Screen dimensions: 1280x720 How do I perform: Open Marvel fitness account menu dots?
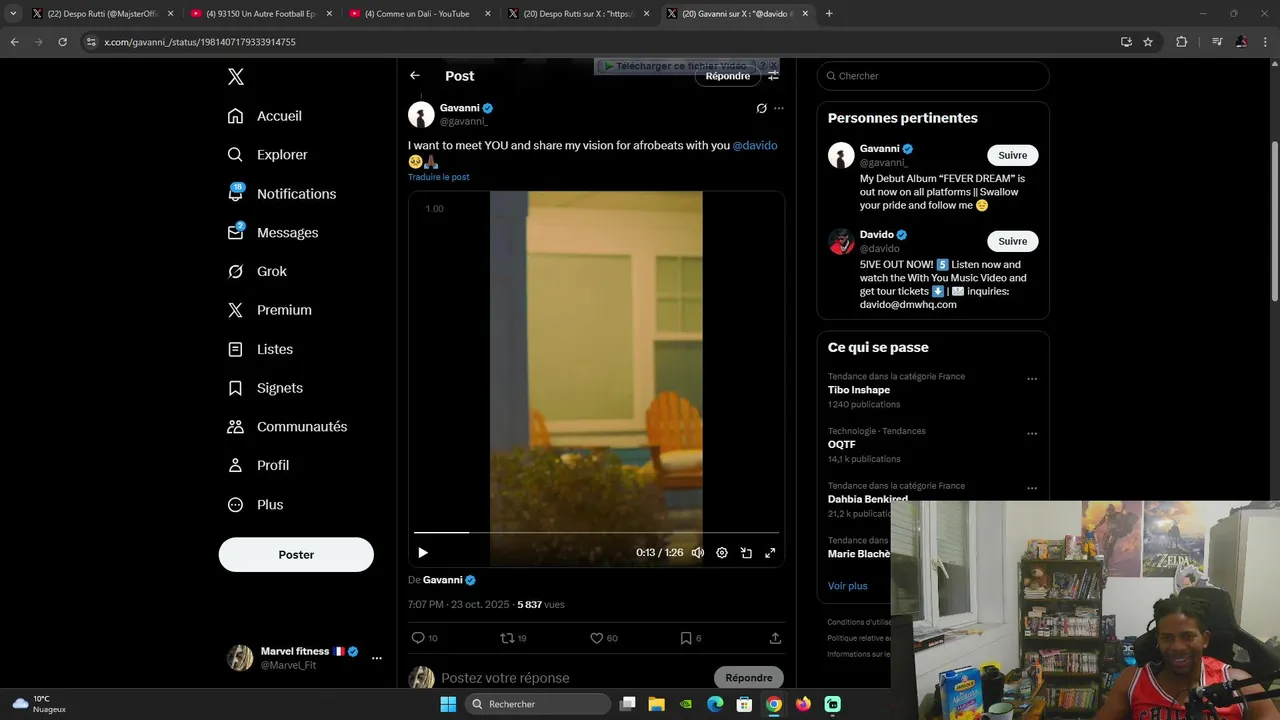point(376,658)
